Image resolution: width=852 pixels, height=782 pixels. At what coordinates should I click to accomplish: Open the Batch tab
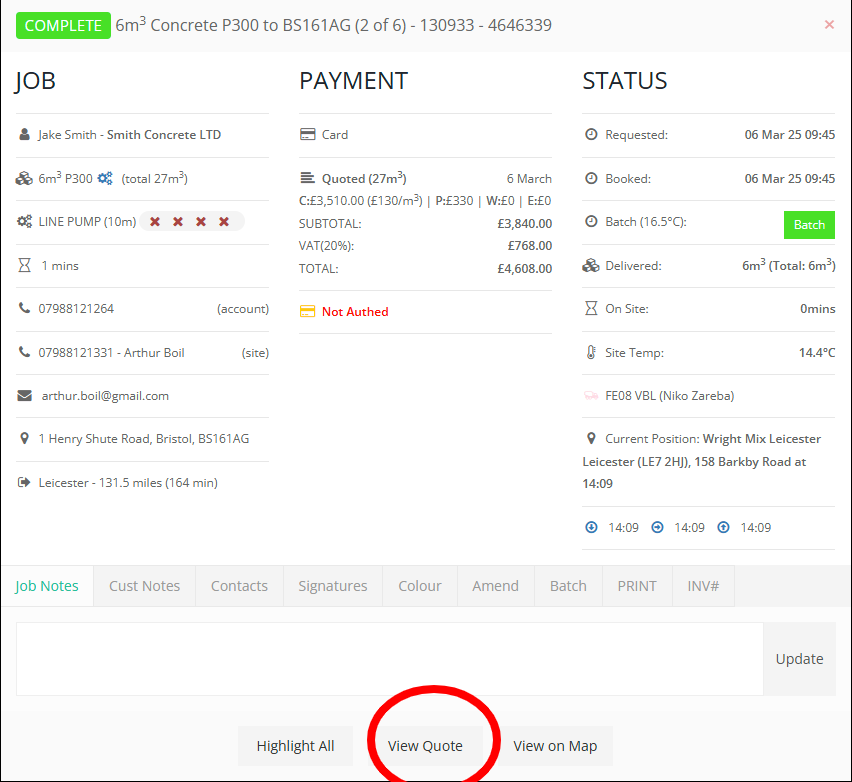click(568, 586)
